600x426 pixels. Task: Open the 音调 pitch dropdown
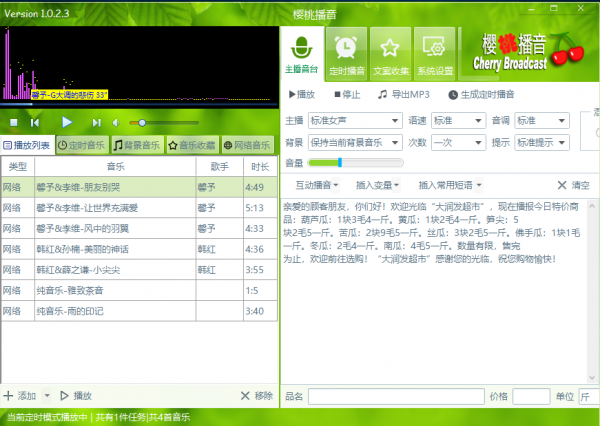pyautogui.click(x=542, y=121)
